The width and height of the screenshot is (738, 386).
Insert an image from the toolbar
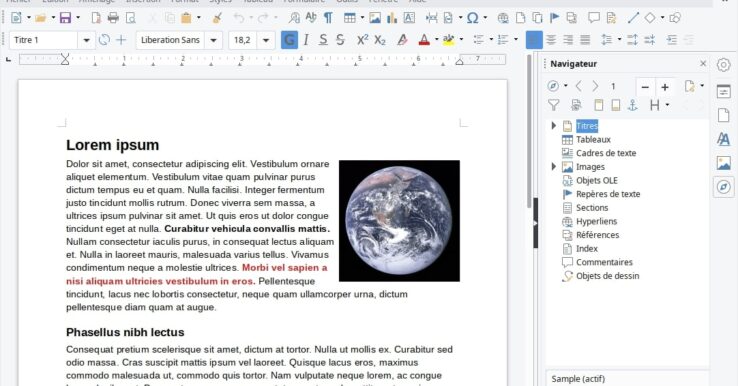coord(375,18)
